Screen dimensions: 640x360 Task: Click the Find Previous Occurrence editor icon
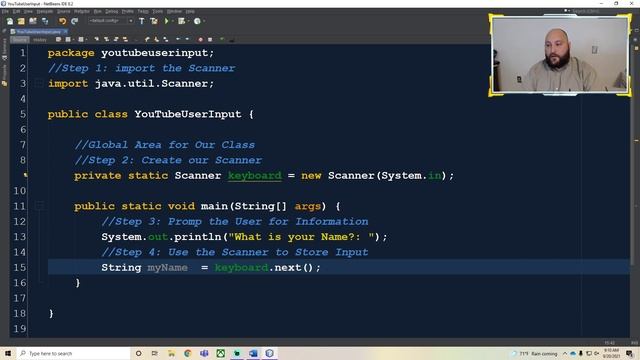106,39
